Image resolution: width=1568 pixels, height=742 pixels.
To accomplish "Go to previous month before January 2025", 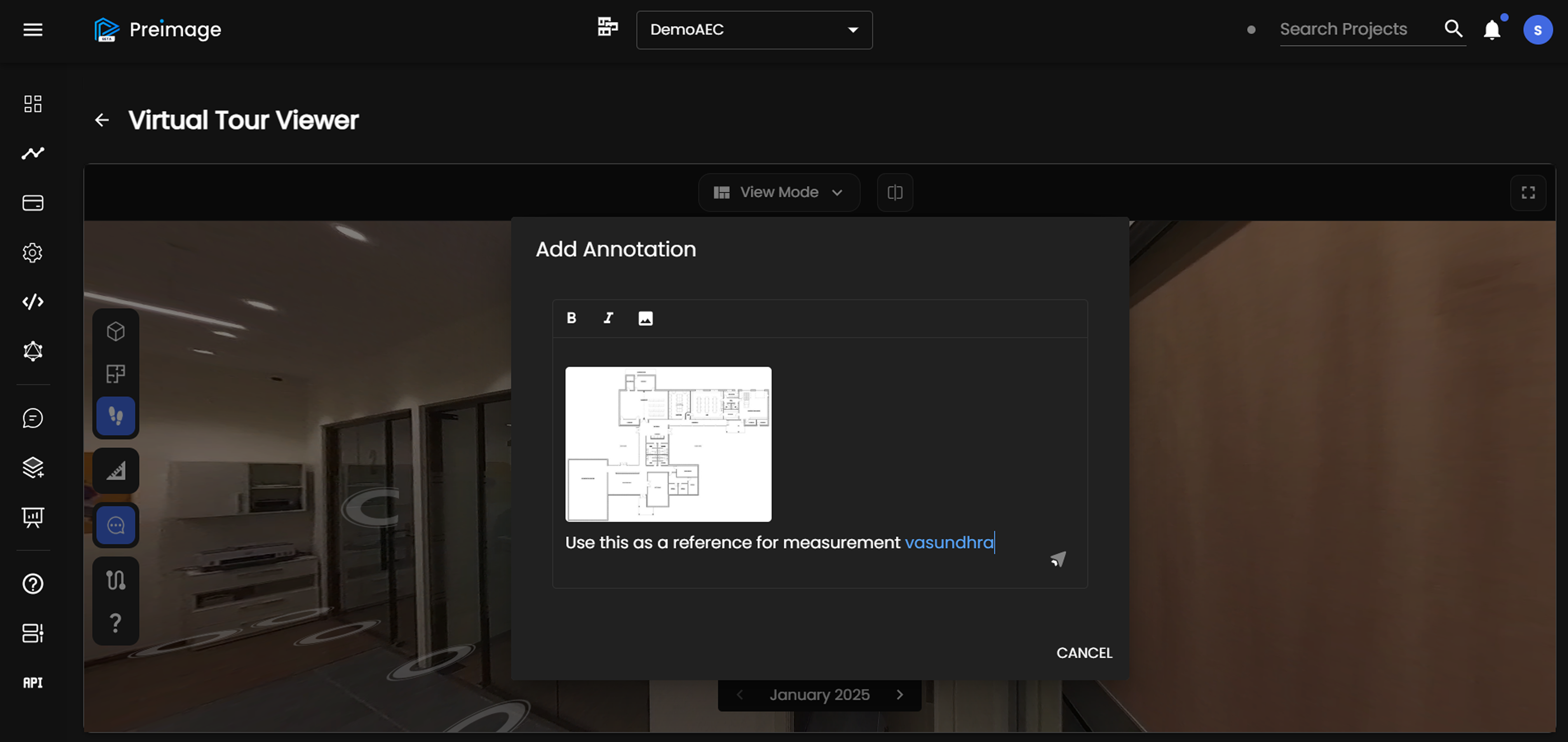I will point(739,695).
